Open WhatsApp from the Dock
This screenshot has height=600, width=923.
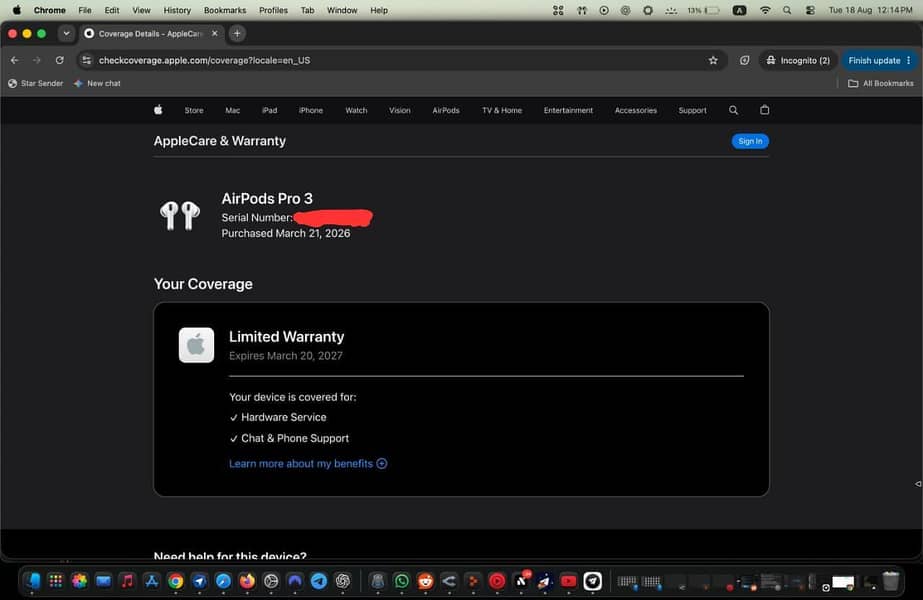401,581
